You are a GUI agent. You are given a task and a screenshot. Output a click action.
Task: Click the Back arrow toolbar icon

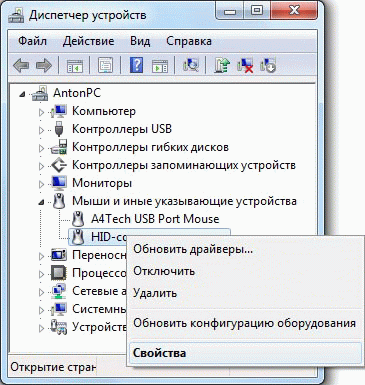(21, 65)
